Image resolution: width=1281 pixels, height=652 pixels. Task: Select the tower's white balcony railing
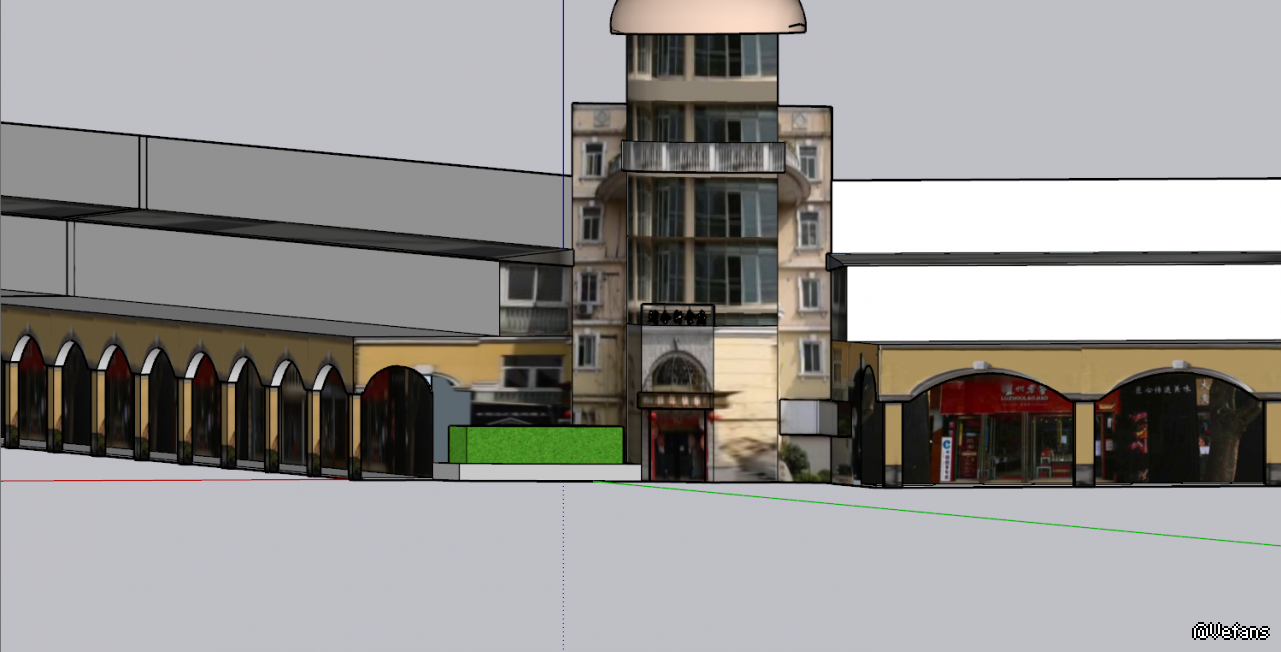703,157
